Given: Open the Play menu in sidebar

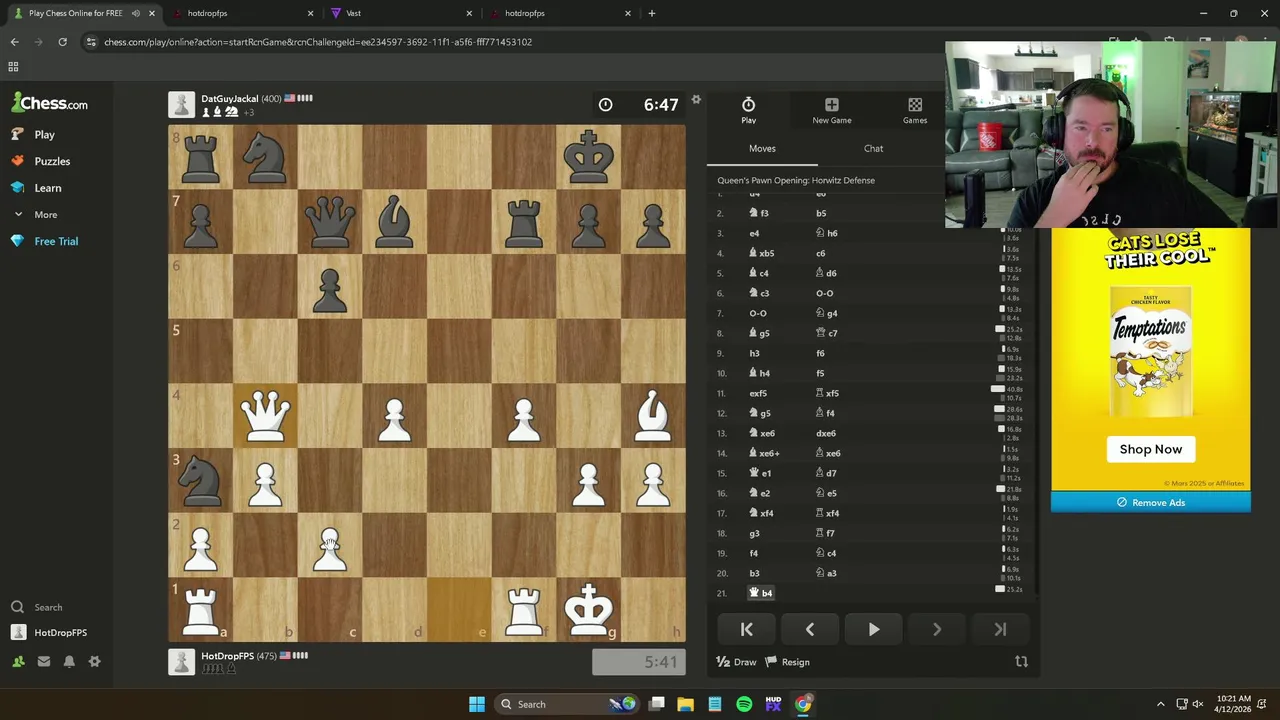Looking at the screenshot, I should pyautogui.click(x=33, y=134).
